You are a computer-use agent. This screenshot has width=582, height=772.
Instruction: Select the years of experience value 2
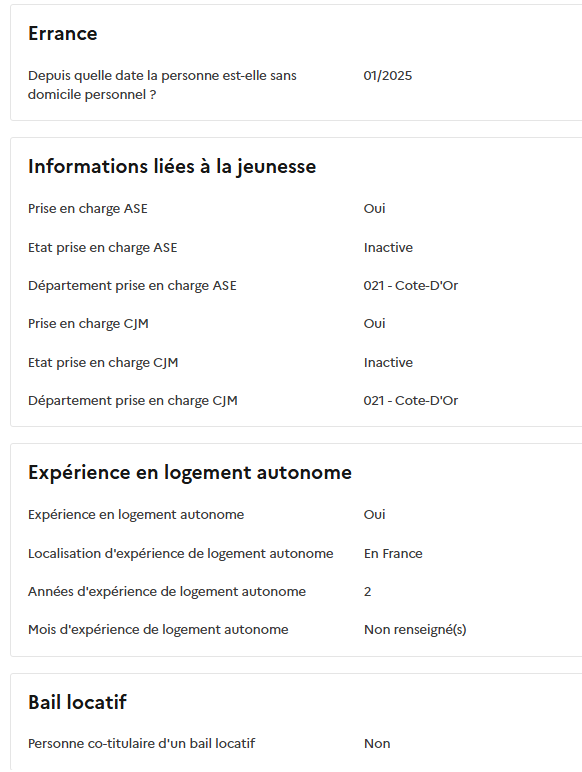(x=367, y=592)
